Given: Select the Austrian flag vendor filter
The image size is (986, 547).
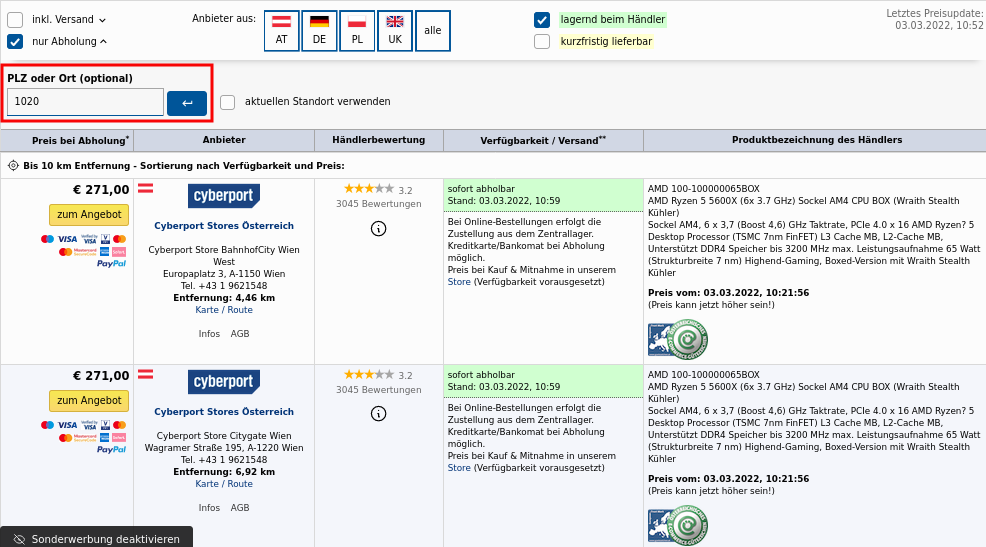Looking at the screenshot, I should (281, 31).
